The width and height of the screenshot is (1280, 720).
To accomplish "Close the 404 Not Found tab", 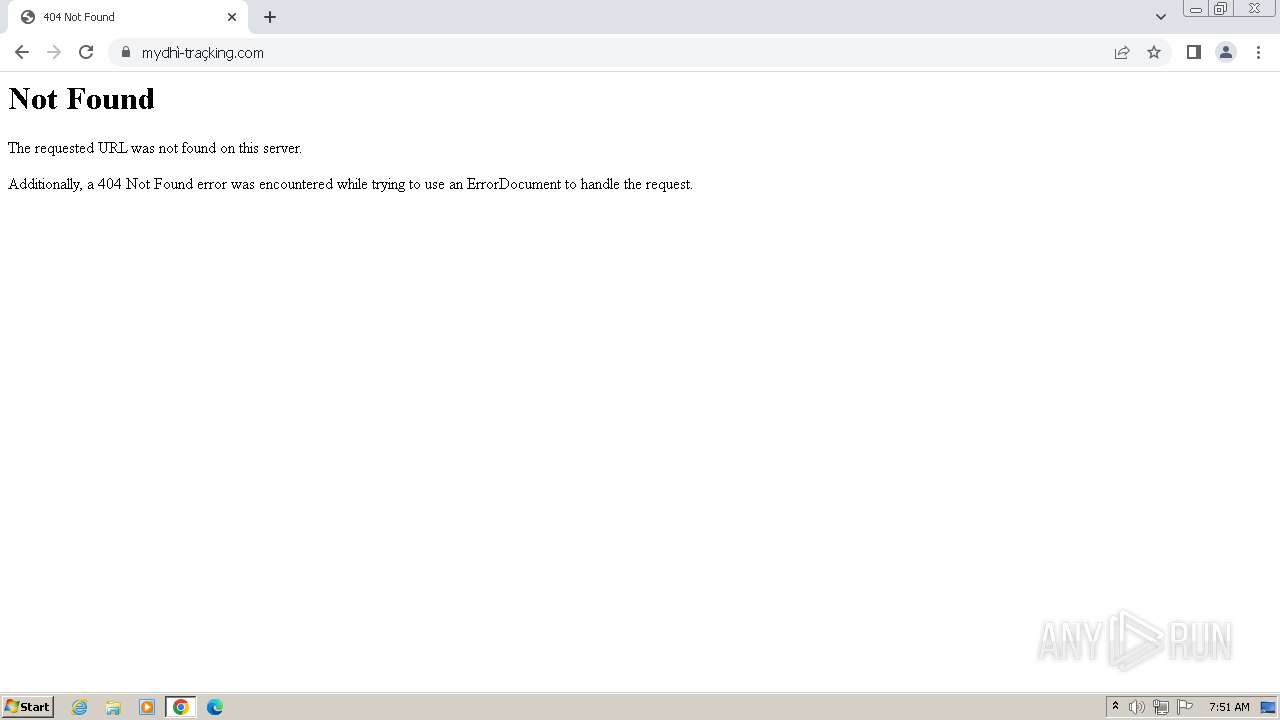I will (232, 17).
